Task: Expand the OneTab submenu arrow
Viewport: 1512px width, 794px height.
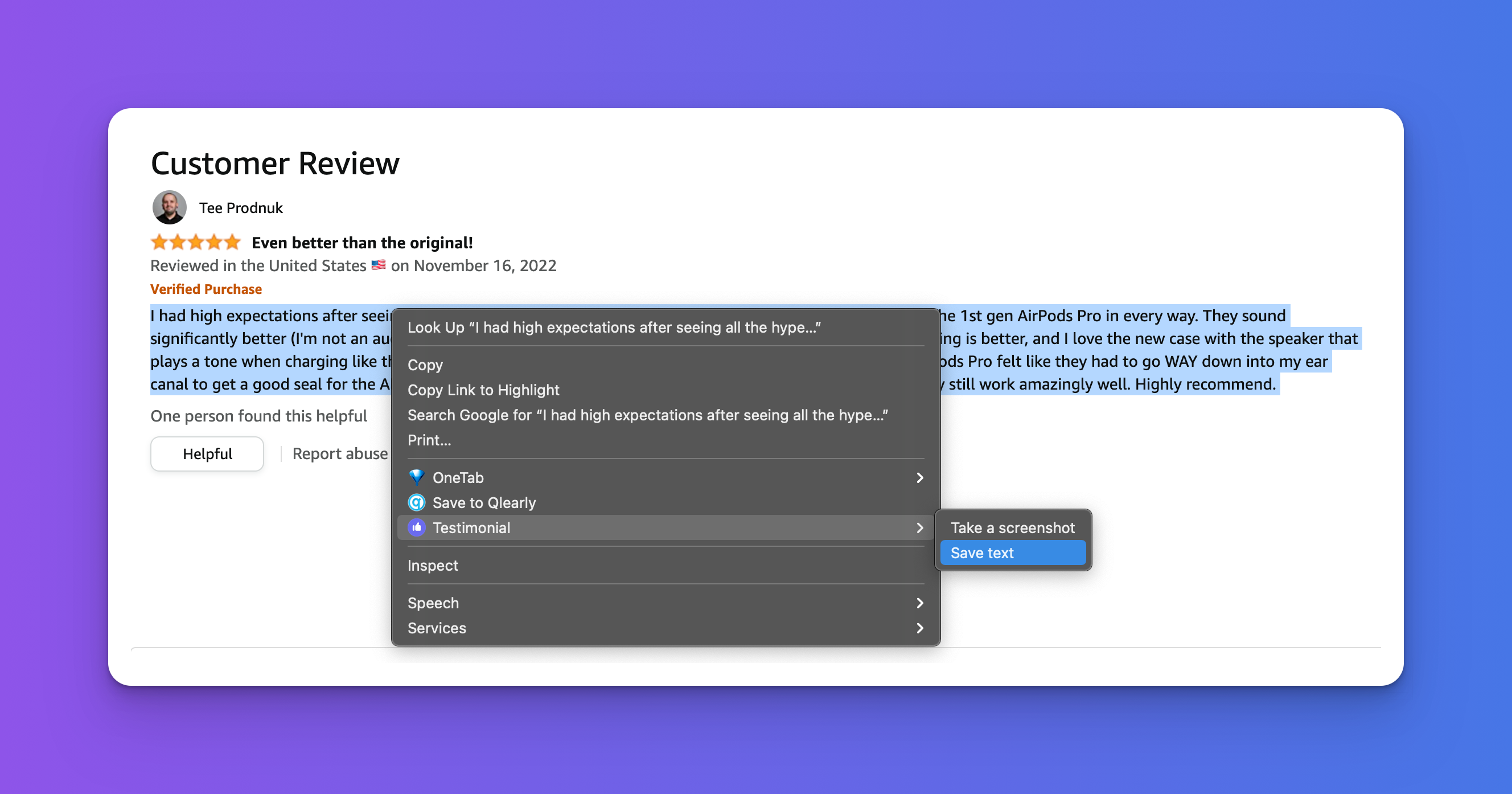Action: [919, 477]
